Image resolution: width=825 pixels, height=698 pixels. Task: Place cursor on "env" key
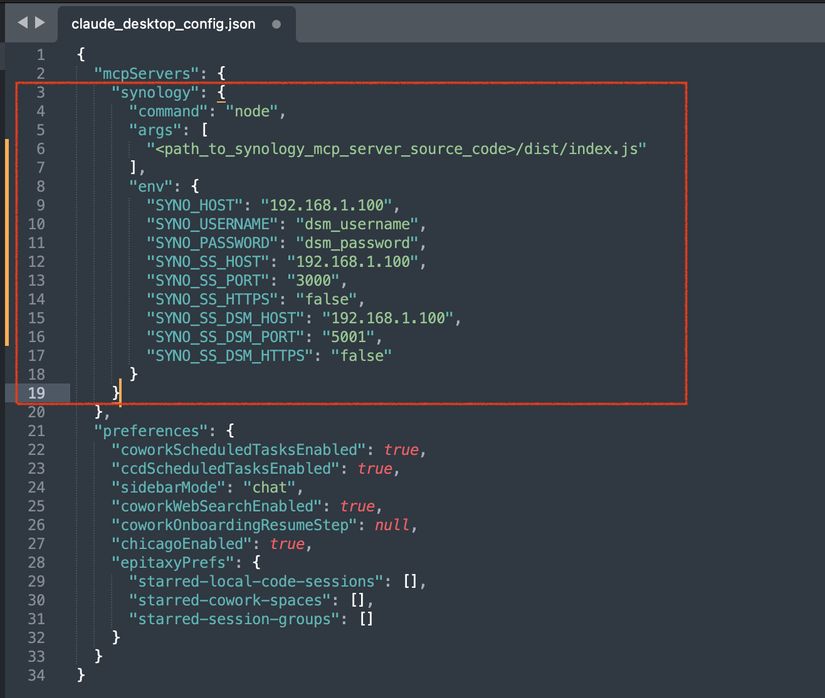pos(151,186)
